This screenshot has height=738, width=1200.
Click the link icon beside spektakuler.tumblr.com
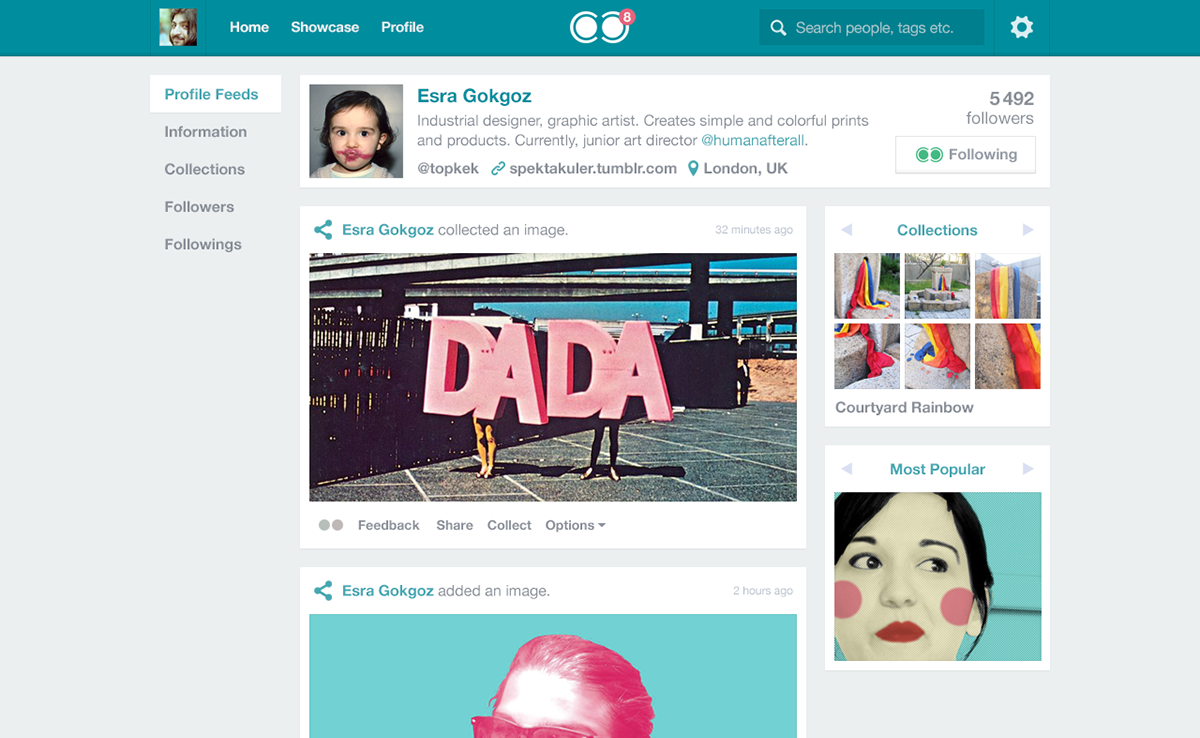tap(498, 169)
